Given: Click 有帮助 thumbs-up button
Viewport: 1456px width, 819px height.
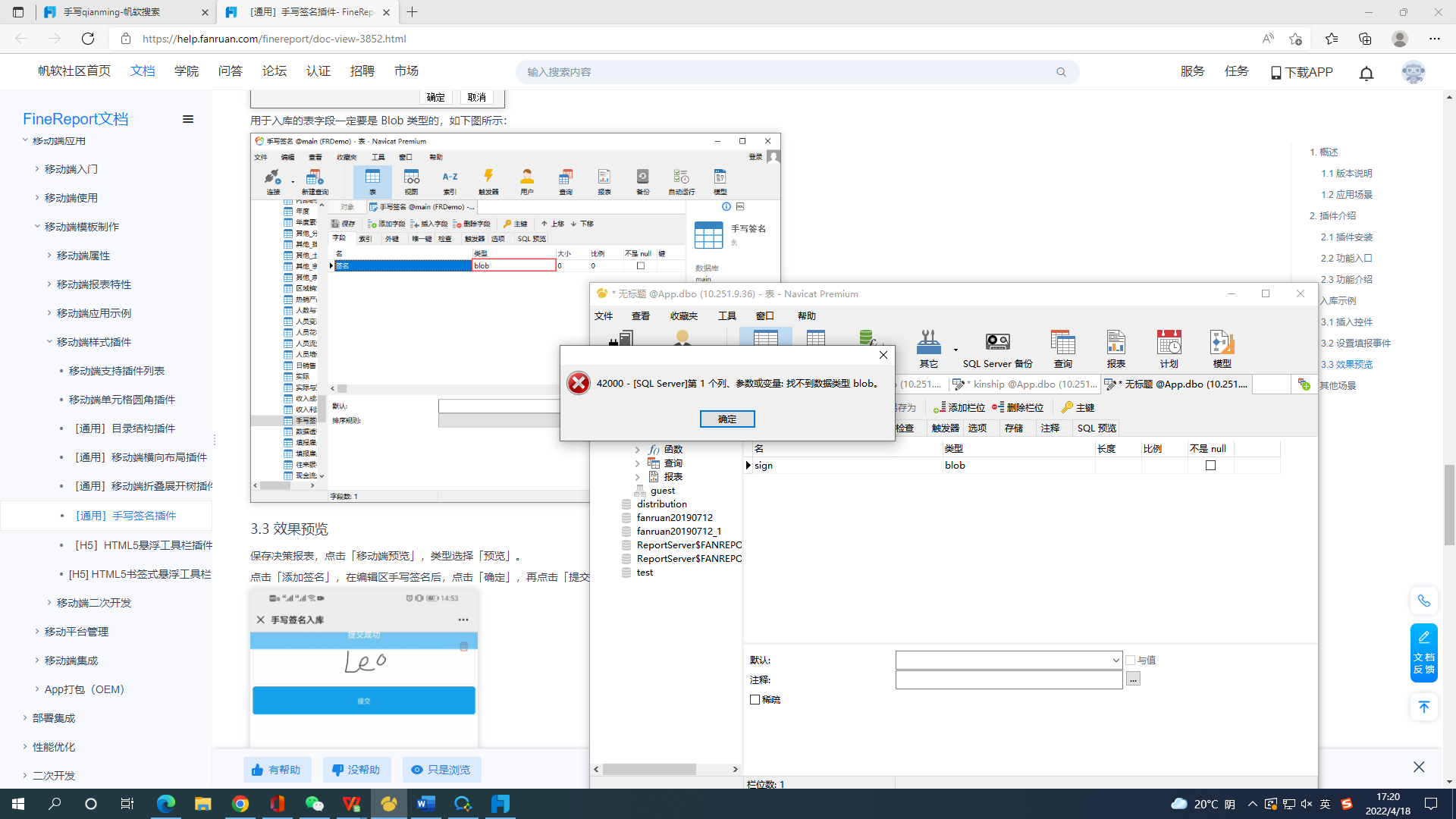Looking at the screenshot, I should coord(277,770).
